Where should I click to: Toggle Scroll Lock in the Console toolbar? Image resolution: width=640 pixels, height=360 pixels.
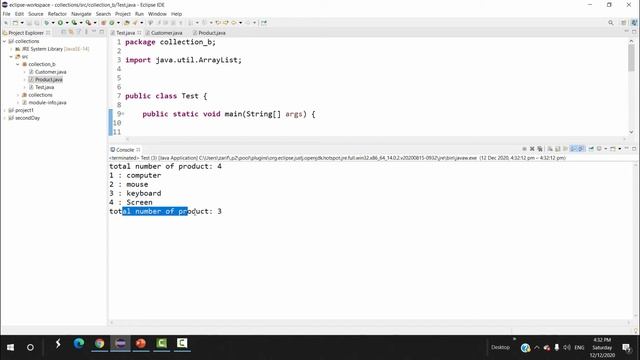[x=558, y=149]
